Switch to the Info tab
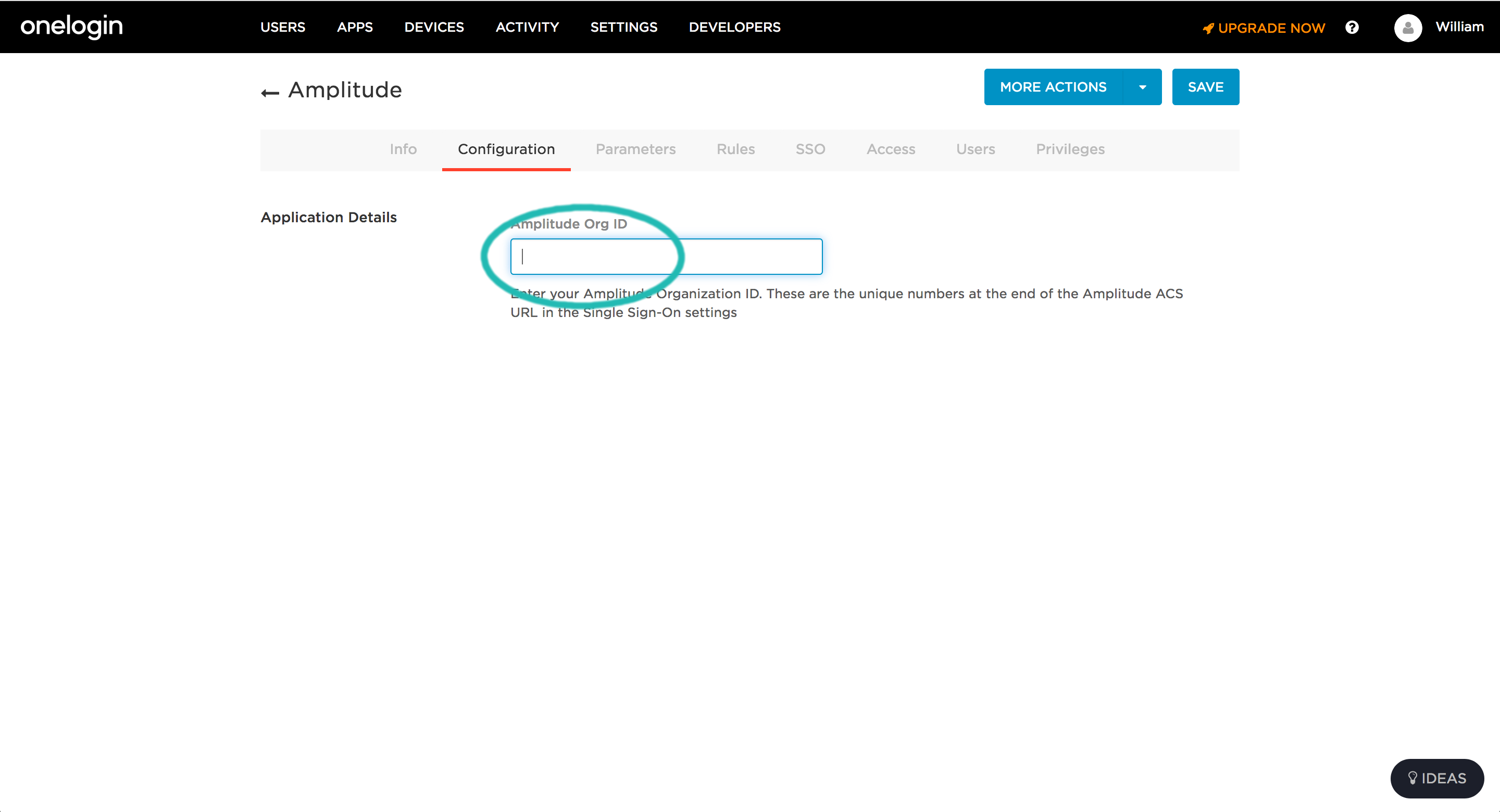Screen dimensions: 1500x812 point(403,149)
